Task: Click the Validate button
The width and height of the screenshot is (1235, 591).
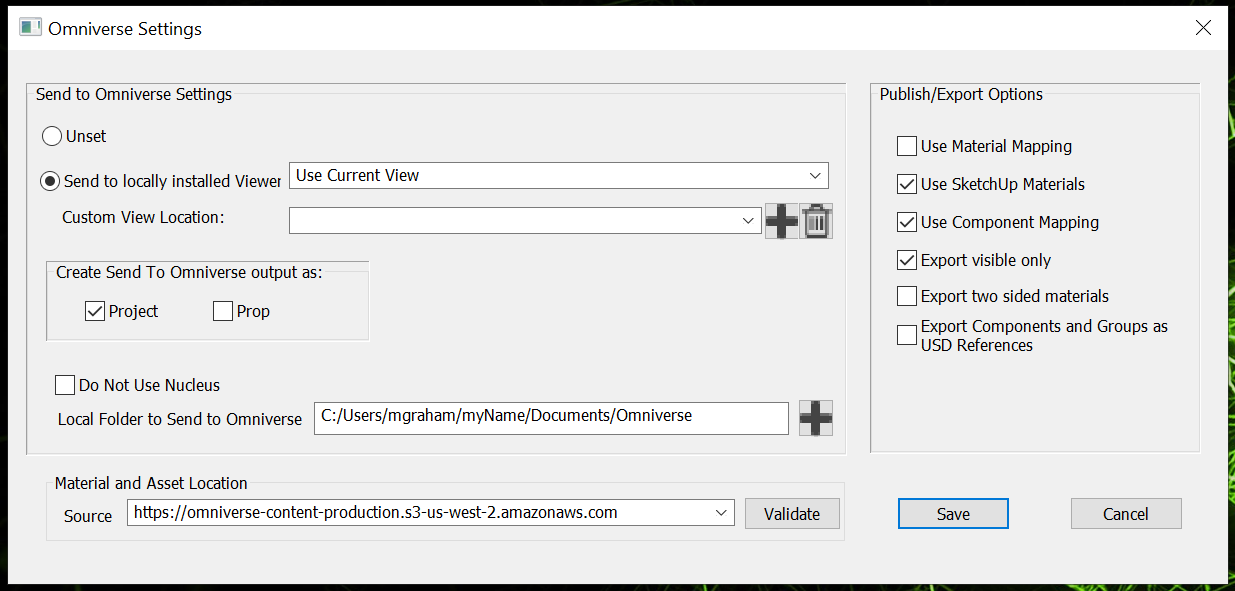Action: 792,514
